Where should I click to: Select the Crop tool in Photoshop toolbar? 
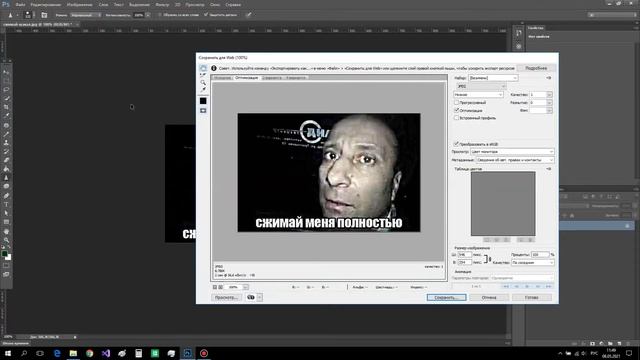(6, 107)
